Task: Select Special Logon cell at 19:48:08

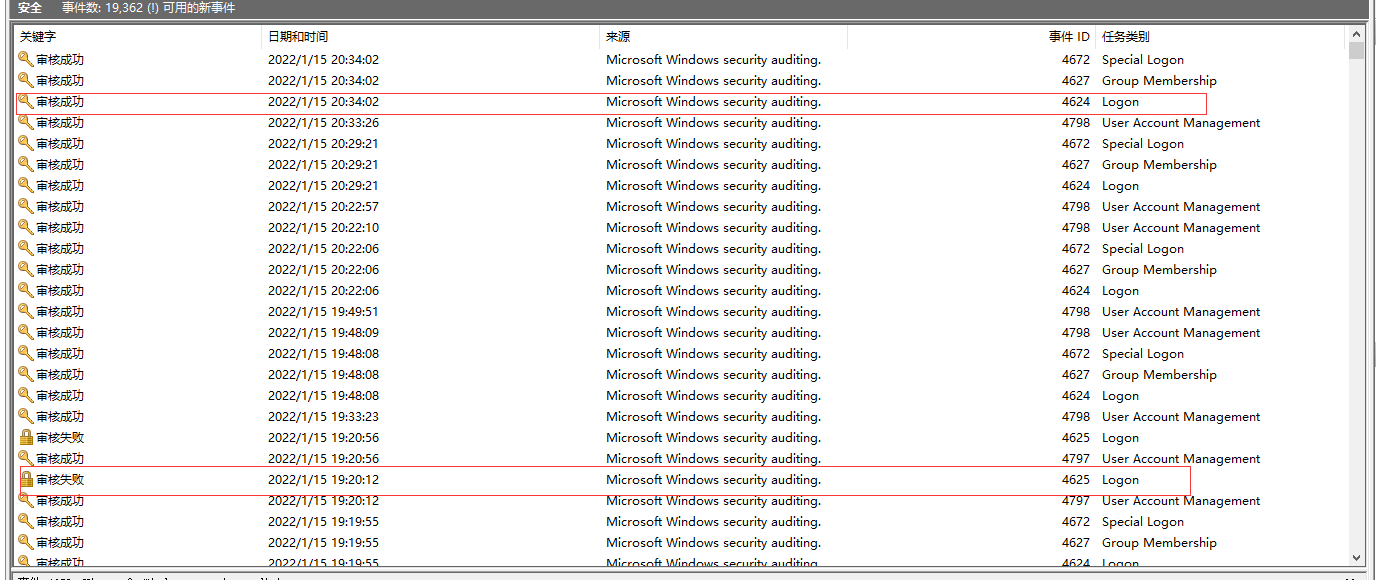Action: click(1142, 353)
